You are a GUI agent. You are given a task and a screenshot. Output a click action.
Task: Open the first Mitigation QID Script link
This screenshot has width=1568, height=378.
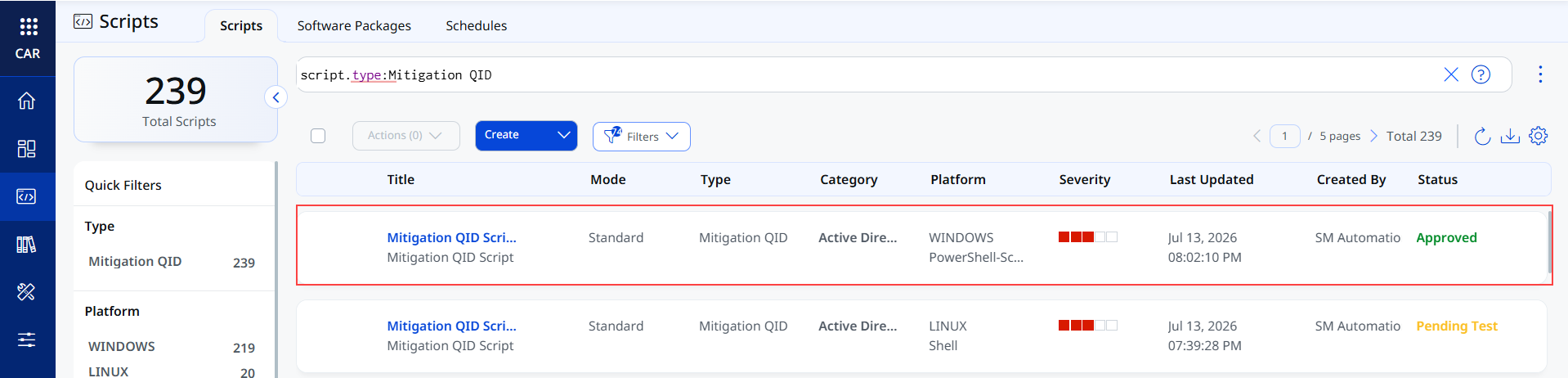pyautogui.click(x=451, y=237)
